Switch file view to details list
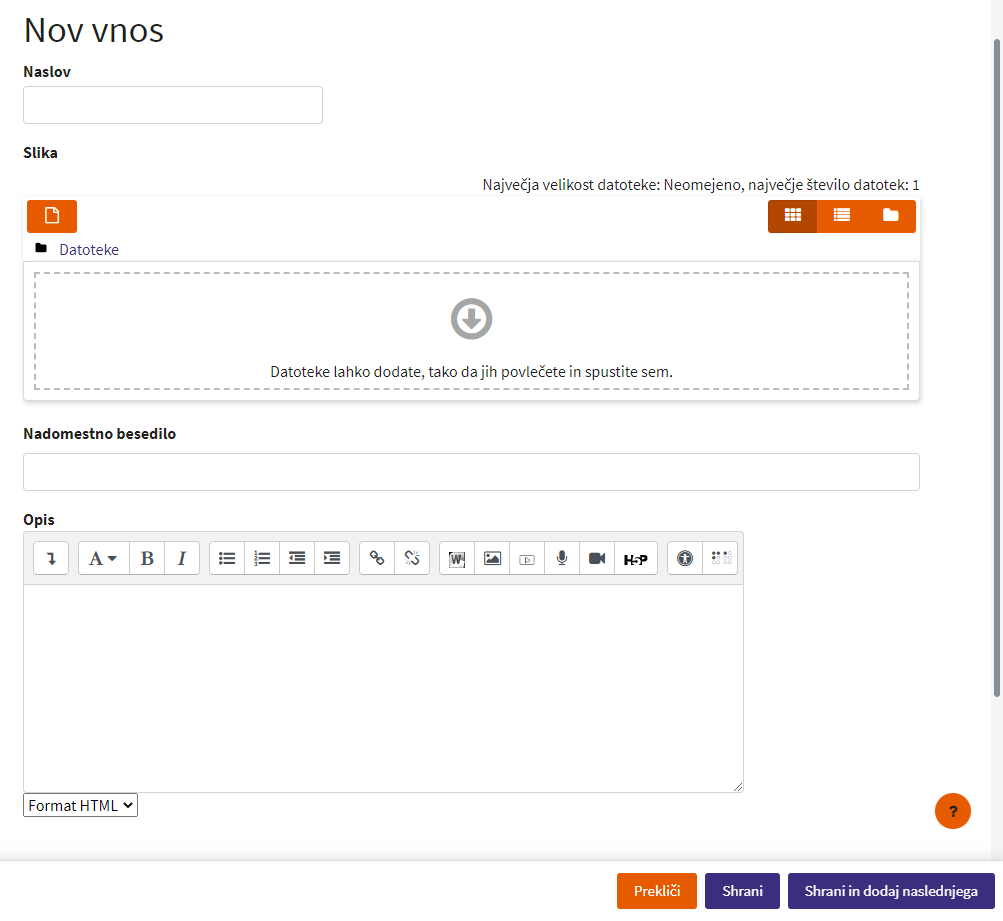The height and width of the screenshot is (921, 1003). click(841, 216)
